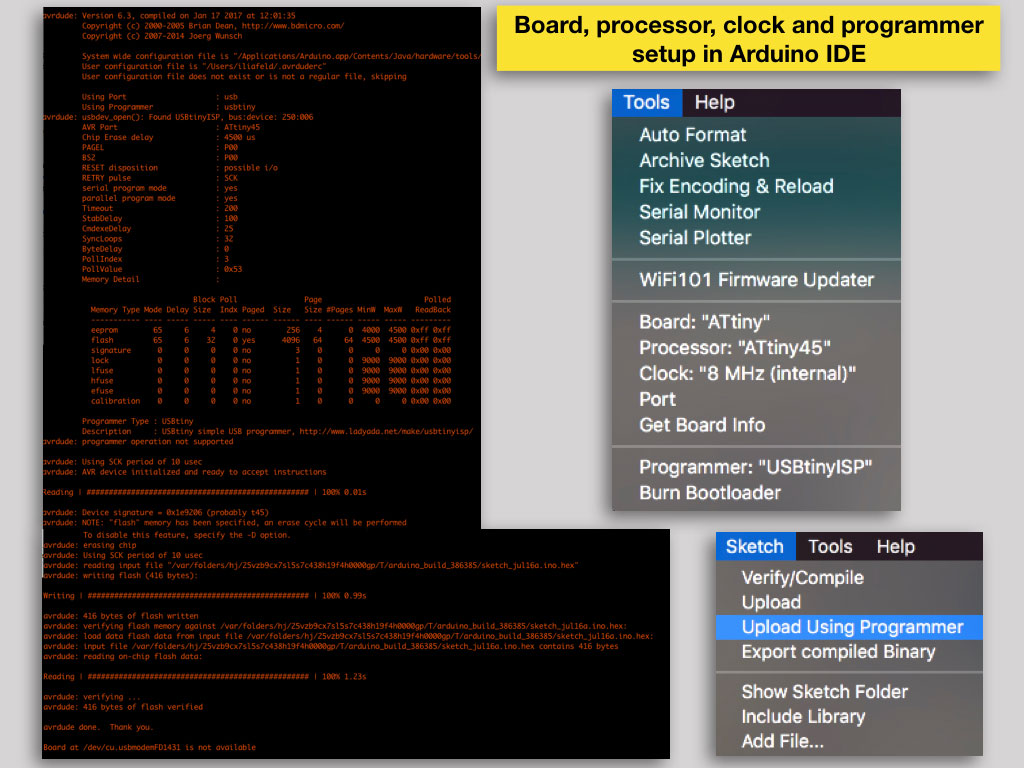The height and width of the screenshot is (768, 1024).
Task: Open the Tools menu in the upper menu bar
Action: pos(647,103)
